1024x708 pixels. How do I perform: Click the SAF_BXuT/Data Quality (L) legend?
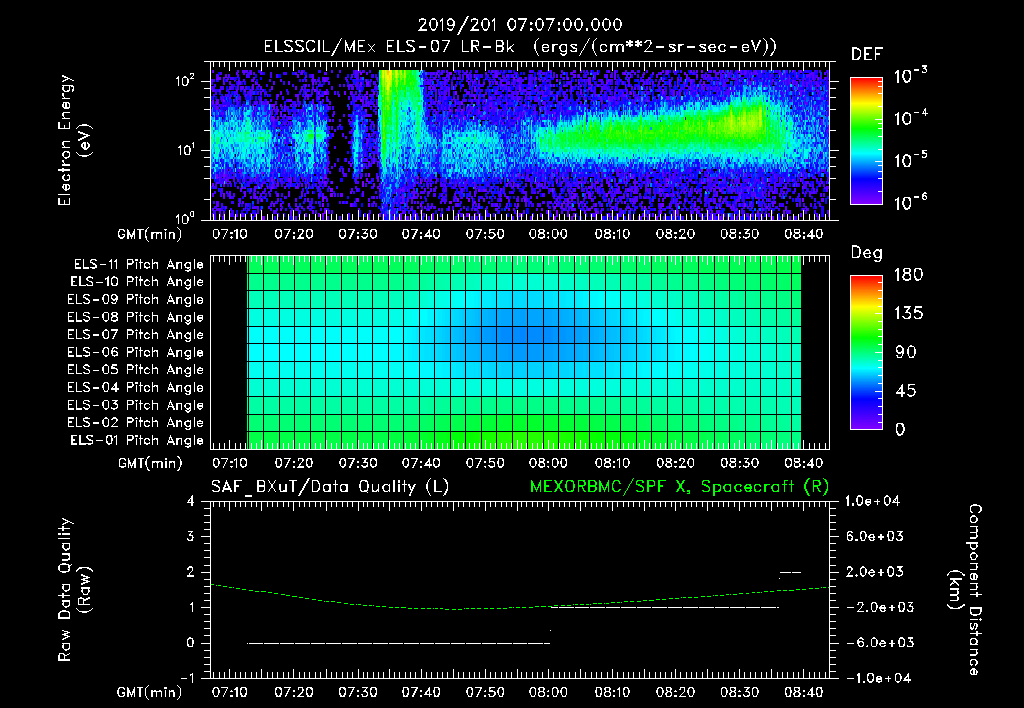(x=330, y=487)
